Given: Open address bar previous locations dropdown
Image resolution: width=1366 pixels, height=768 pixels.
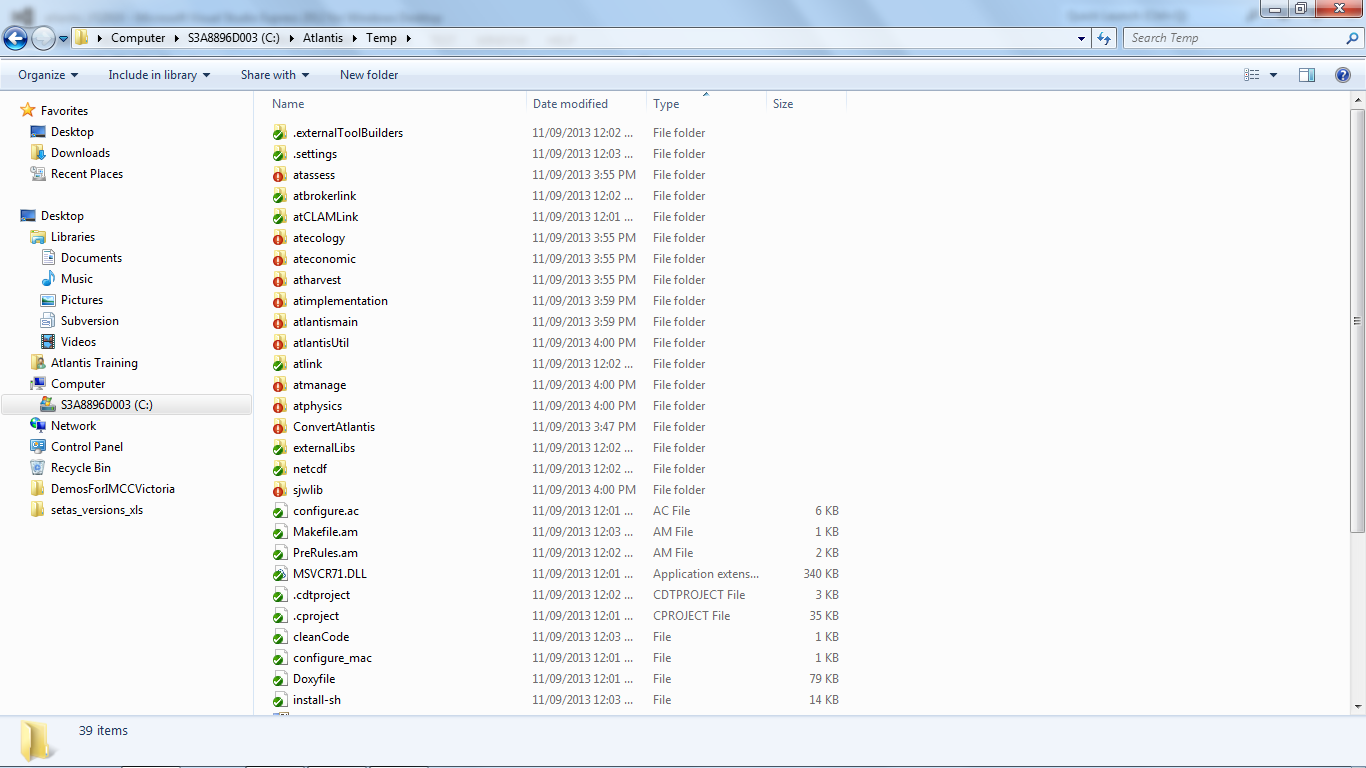Looking at the screenshot, I should [1082, 39].
